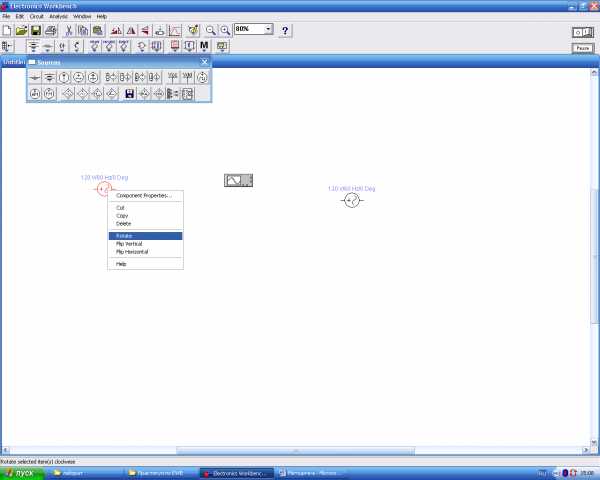Click the Zoom Out magnifier icon
Screen dimensions: 600x480
(210, 30)
